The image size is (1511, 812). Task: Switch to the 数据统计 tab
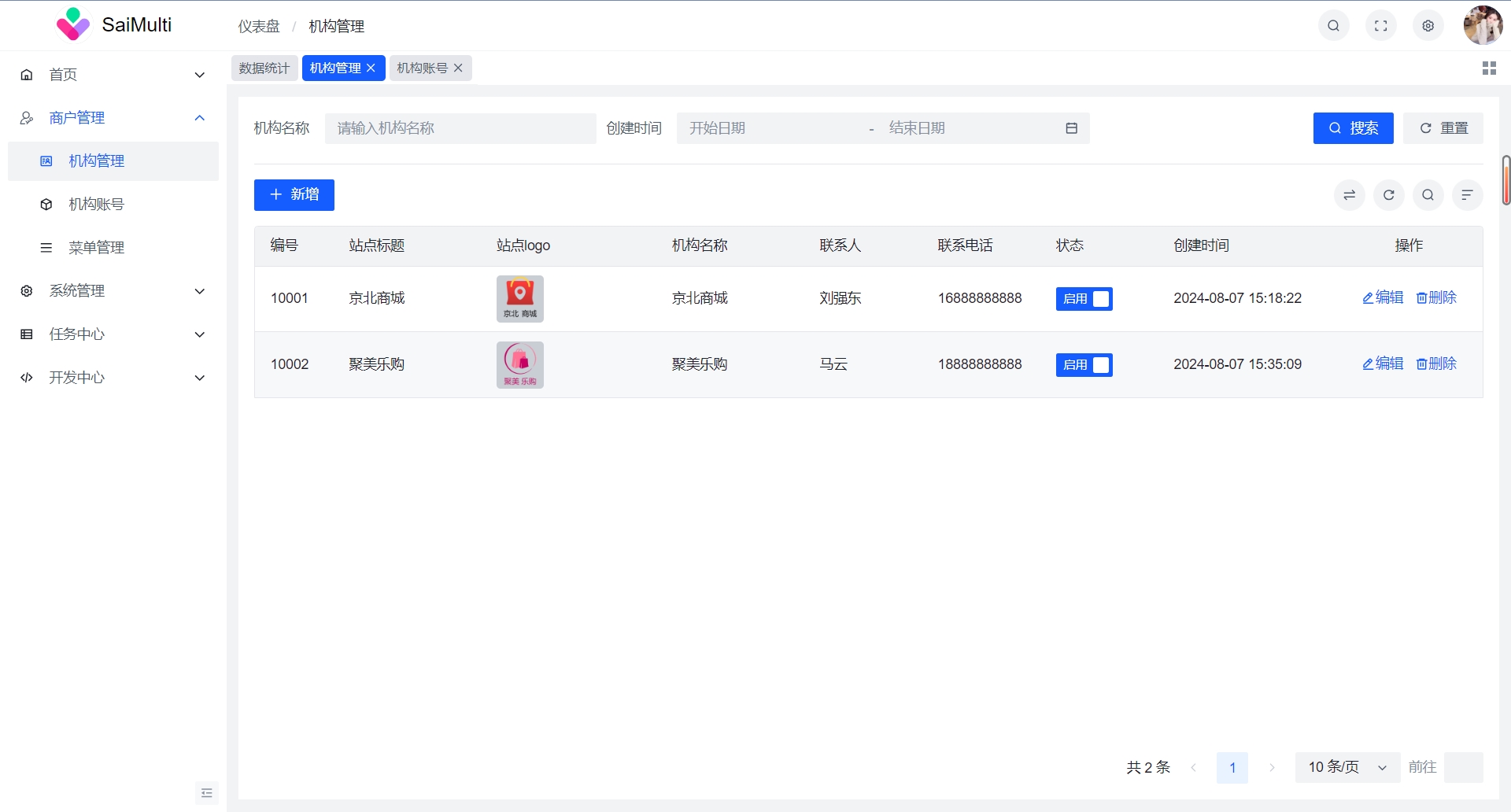[264, 68]
